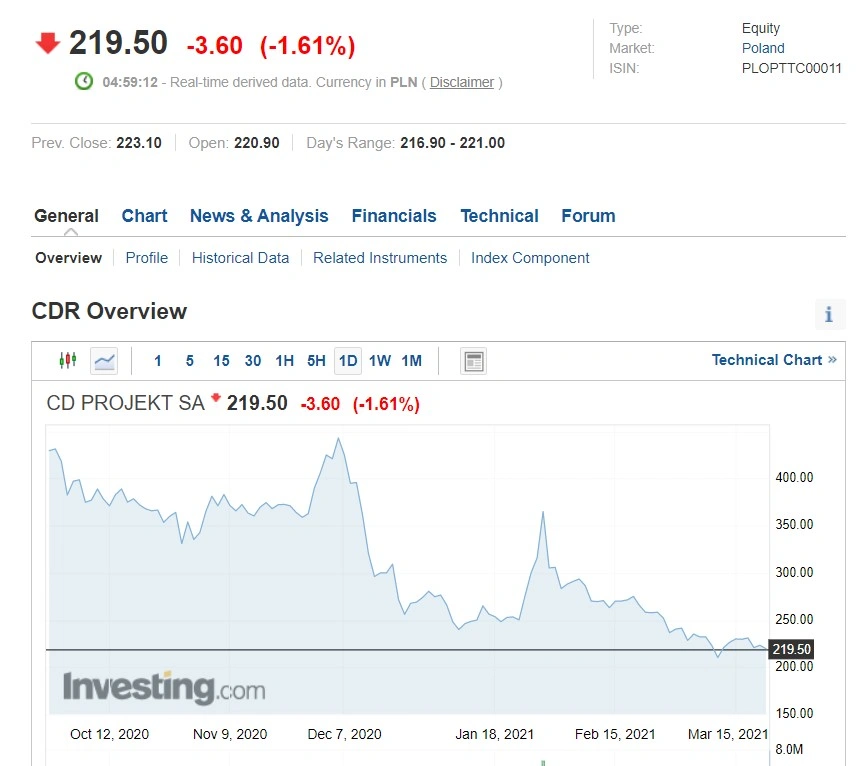This screenshot has height=766, width=857.
Task: Go to the Financials tab
Action: 394,216
